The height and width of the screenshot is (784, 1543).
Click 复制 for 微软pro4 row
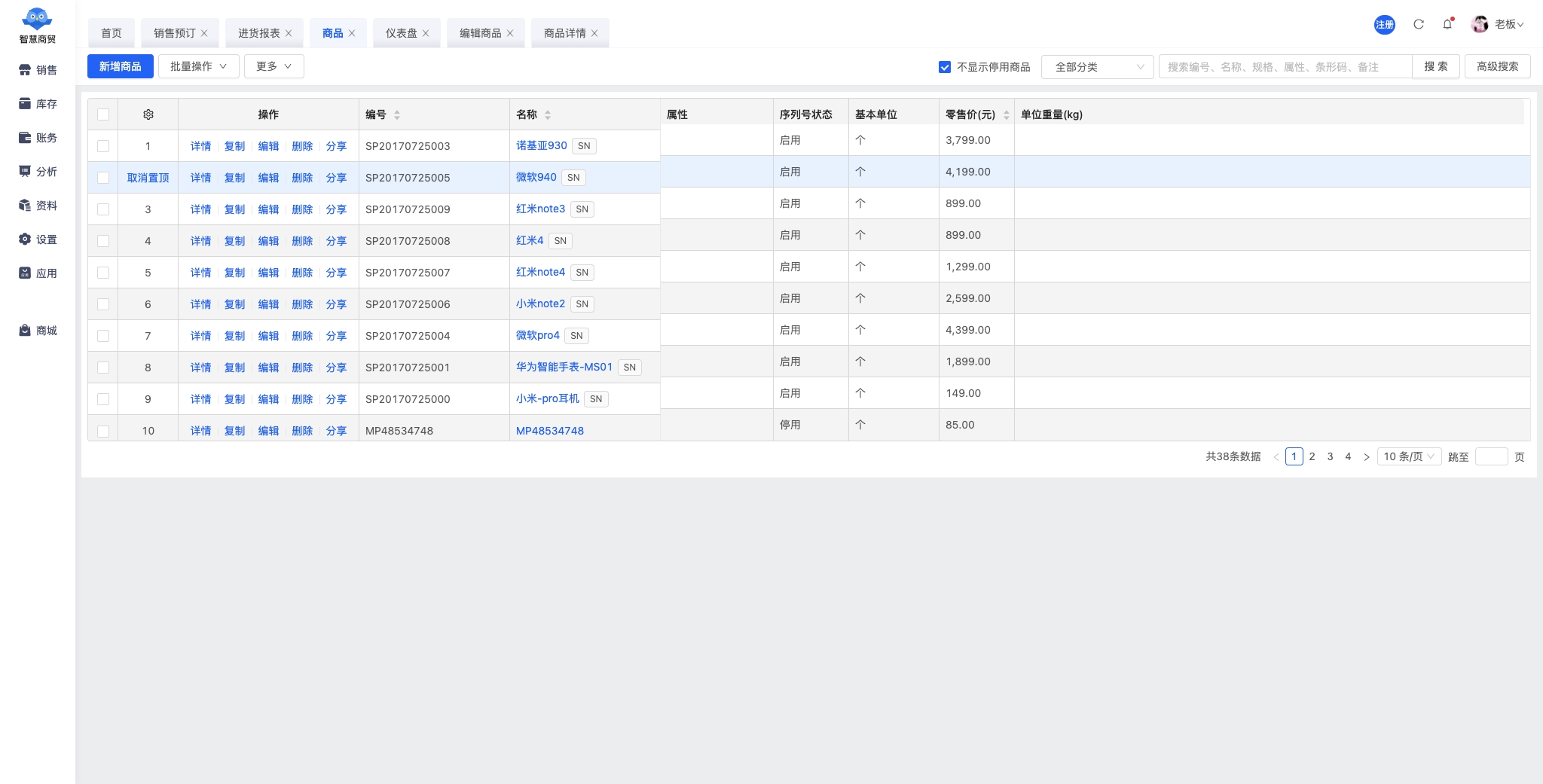[x=234, y=336]
